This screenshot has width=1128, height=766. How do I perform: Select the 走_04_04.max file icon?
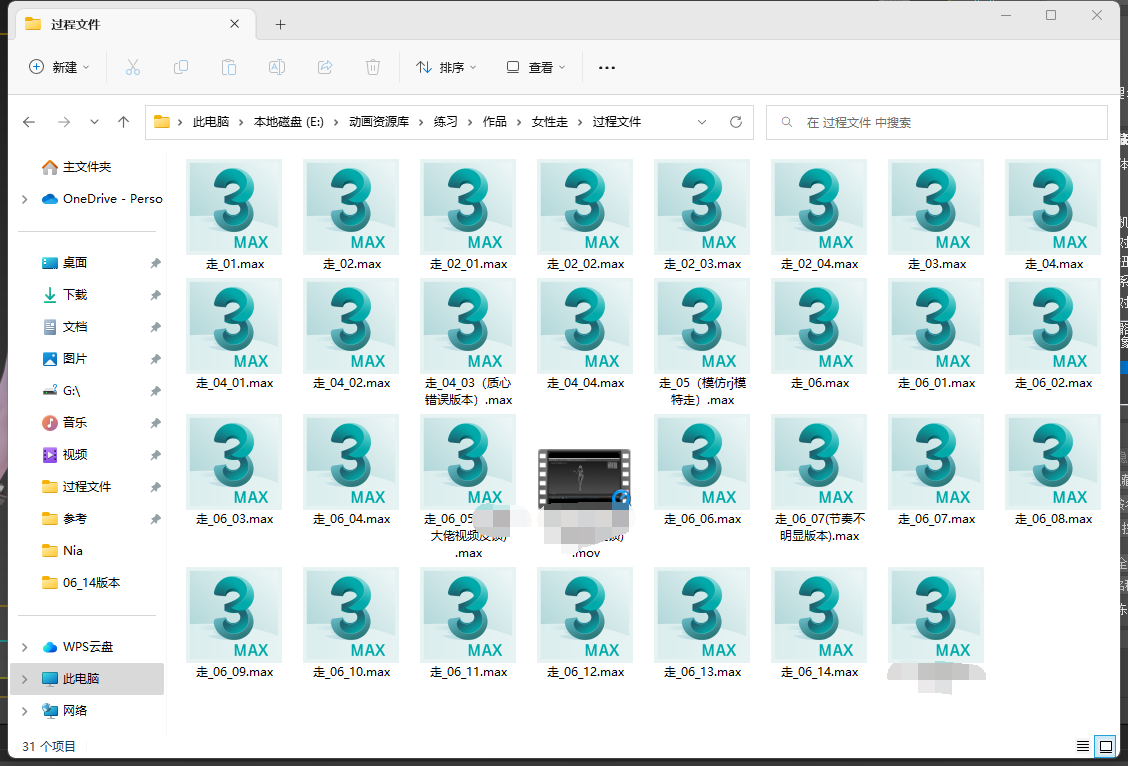pos(585,326)
